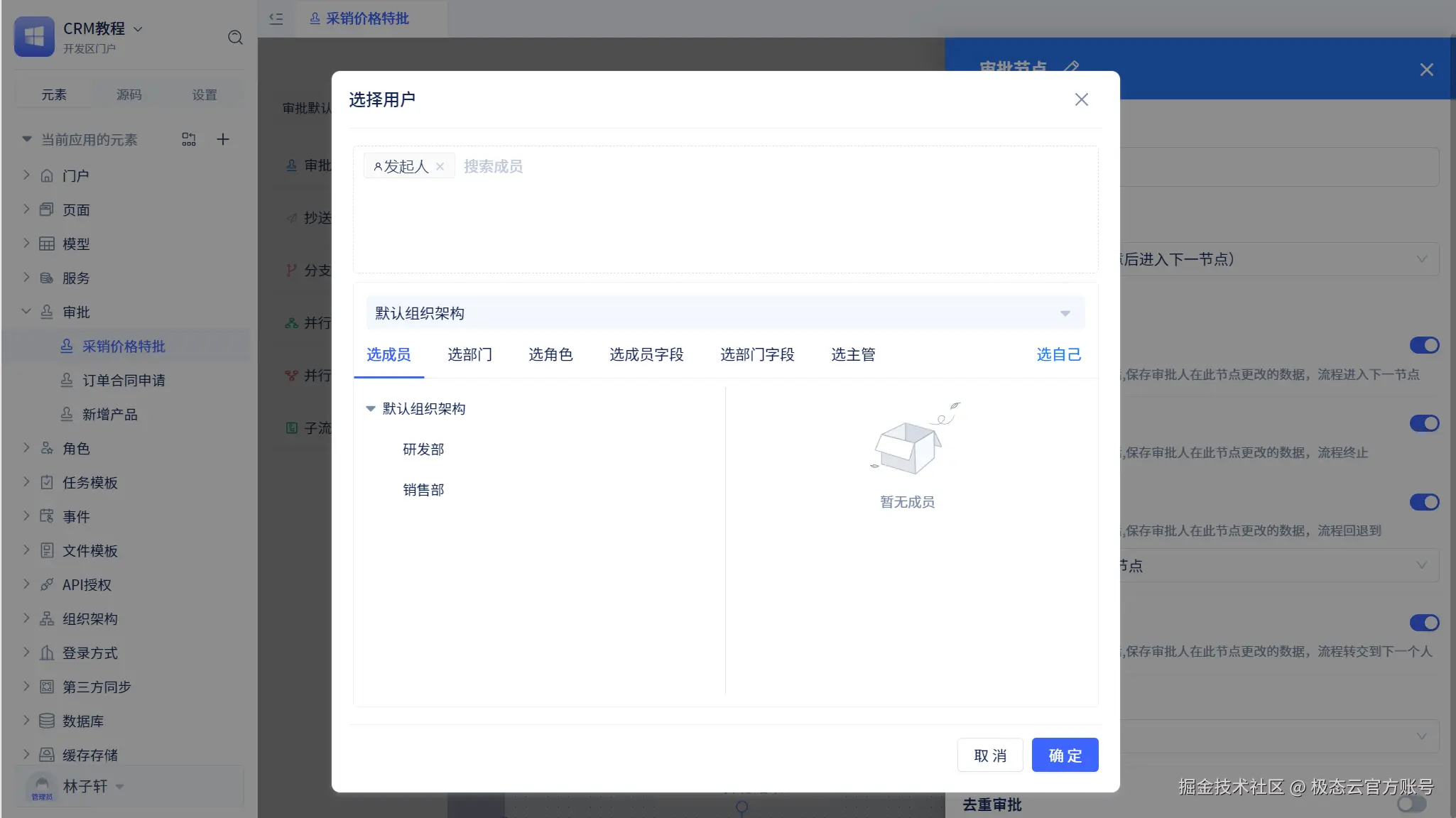The image size is (1456, 818).
Task: Click the 模型 table icon
Action: [46, 244]
